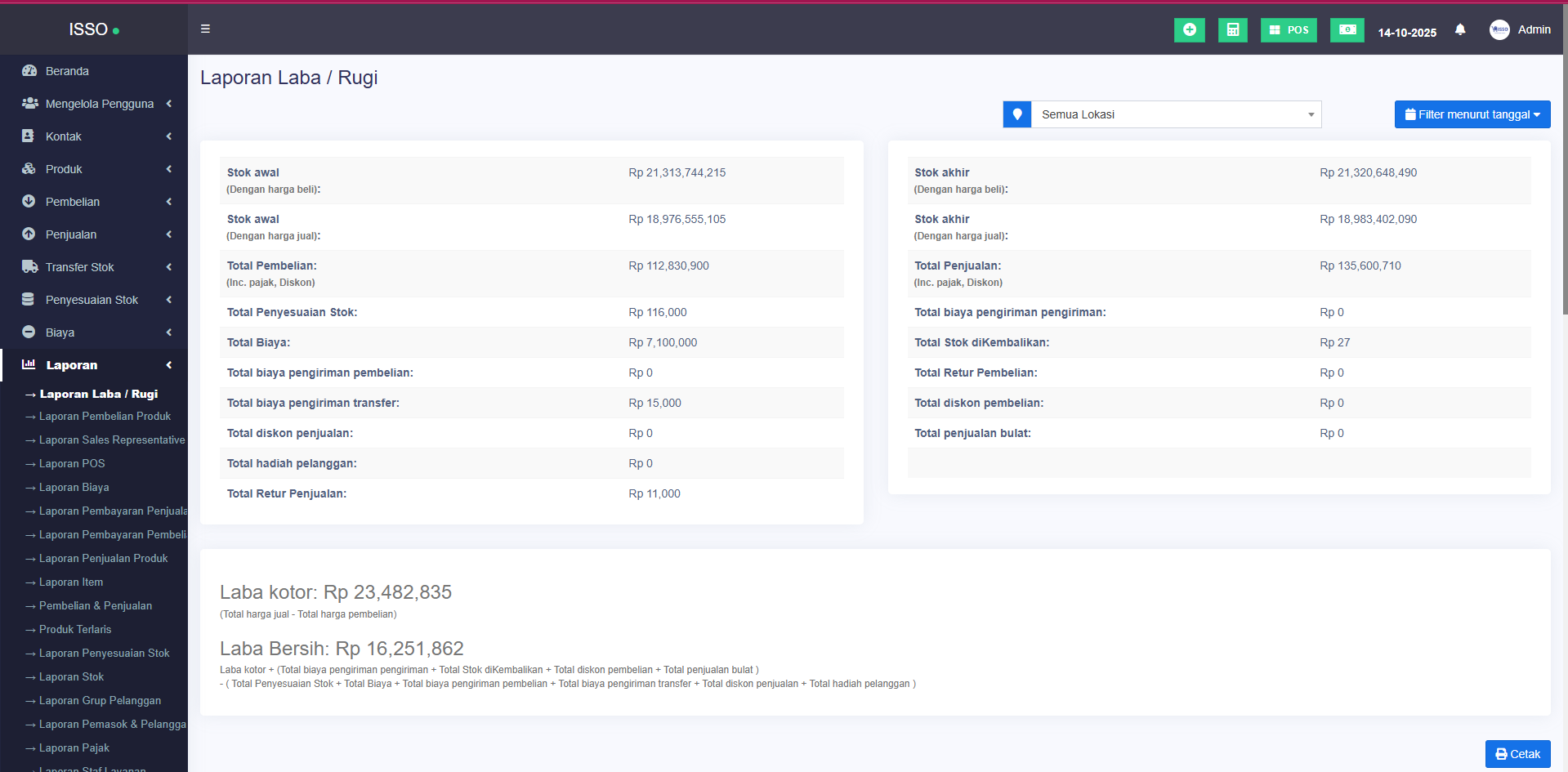Click the blue location pin icon
The image size is (1568, 772).
pos(1016,114)
